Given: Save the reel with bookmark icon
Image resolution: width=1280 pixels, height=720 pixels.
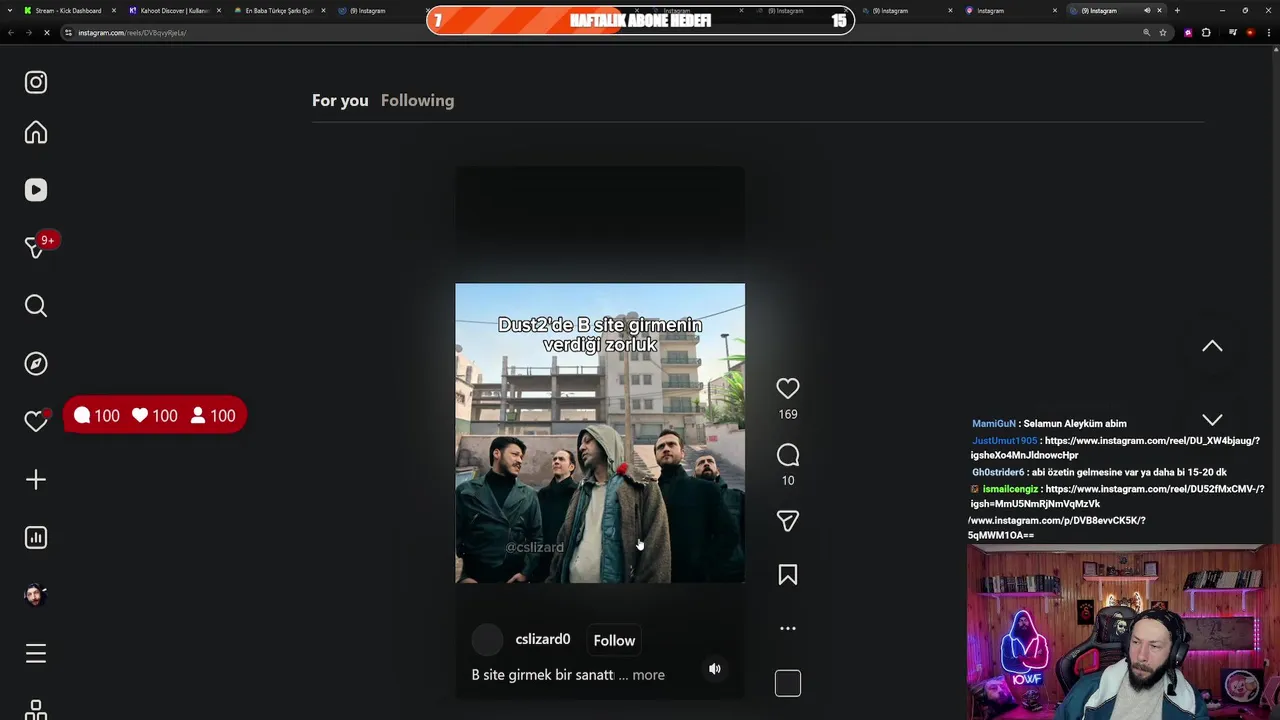Looking at the screenshot, I should (788, 575).
